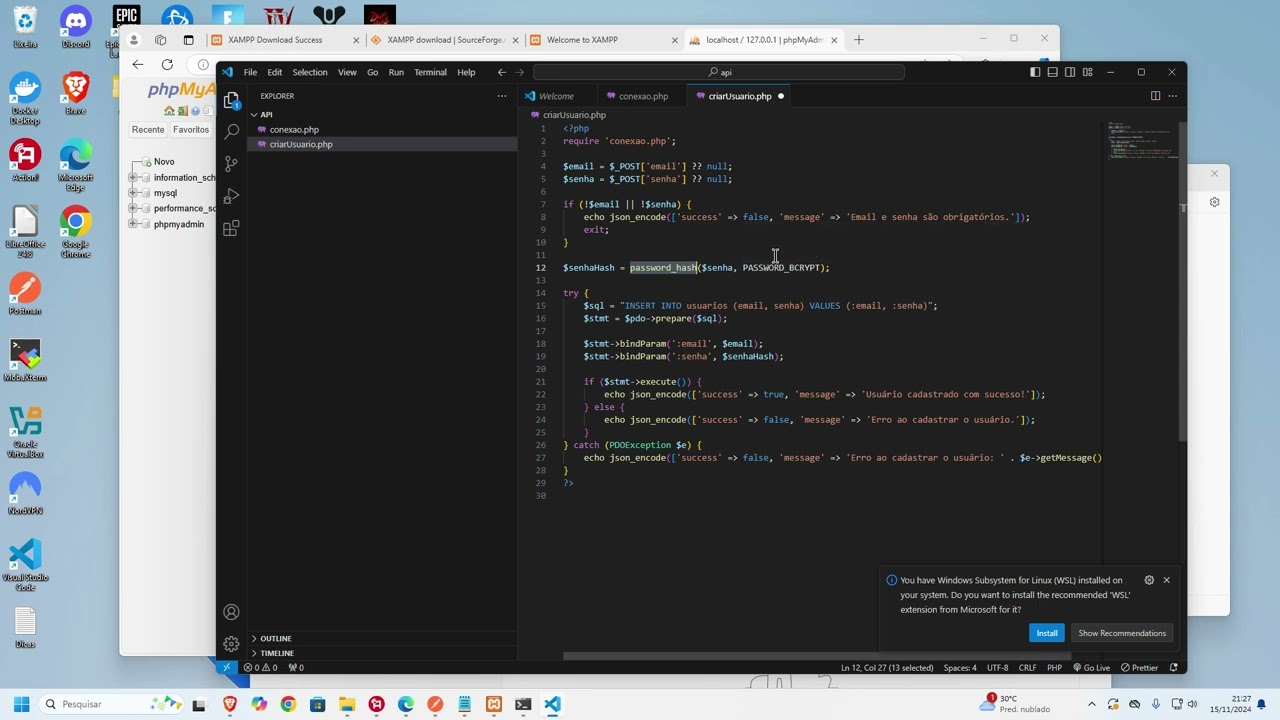This screenshot has height=720, width=1280.
Task: Click the gear icon on WSL notification
Action: (1149, 580)
